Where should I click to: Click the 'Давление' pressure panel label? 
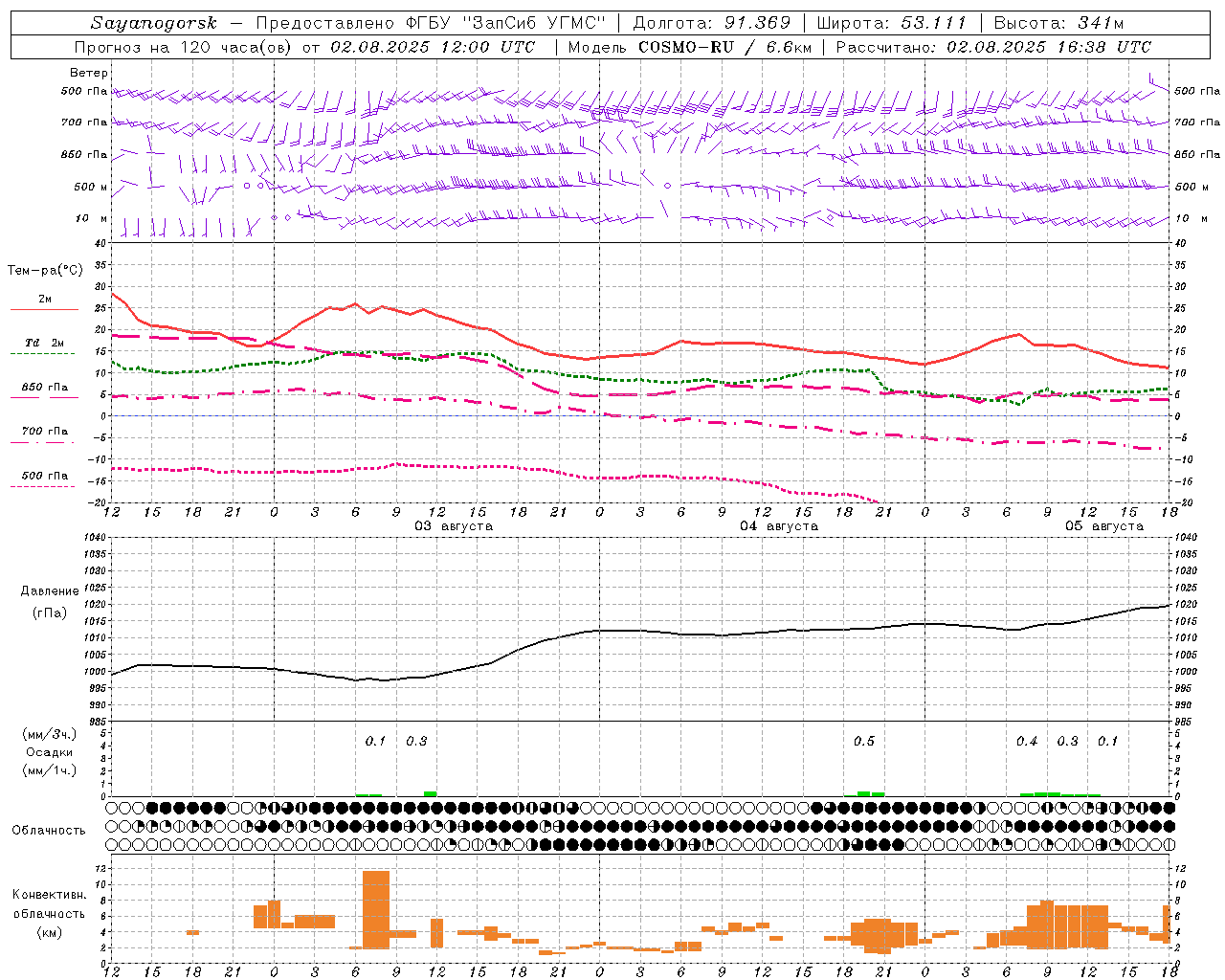coord(50,591)
